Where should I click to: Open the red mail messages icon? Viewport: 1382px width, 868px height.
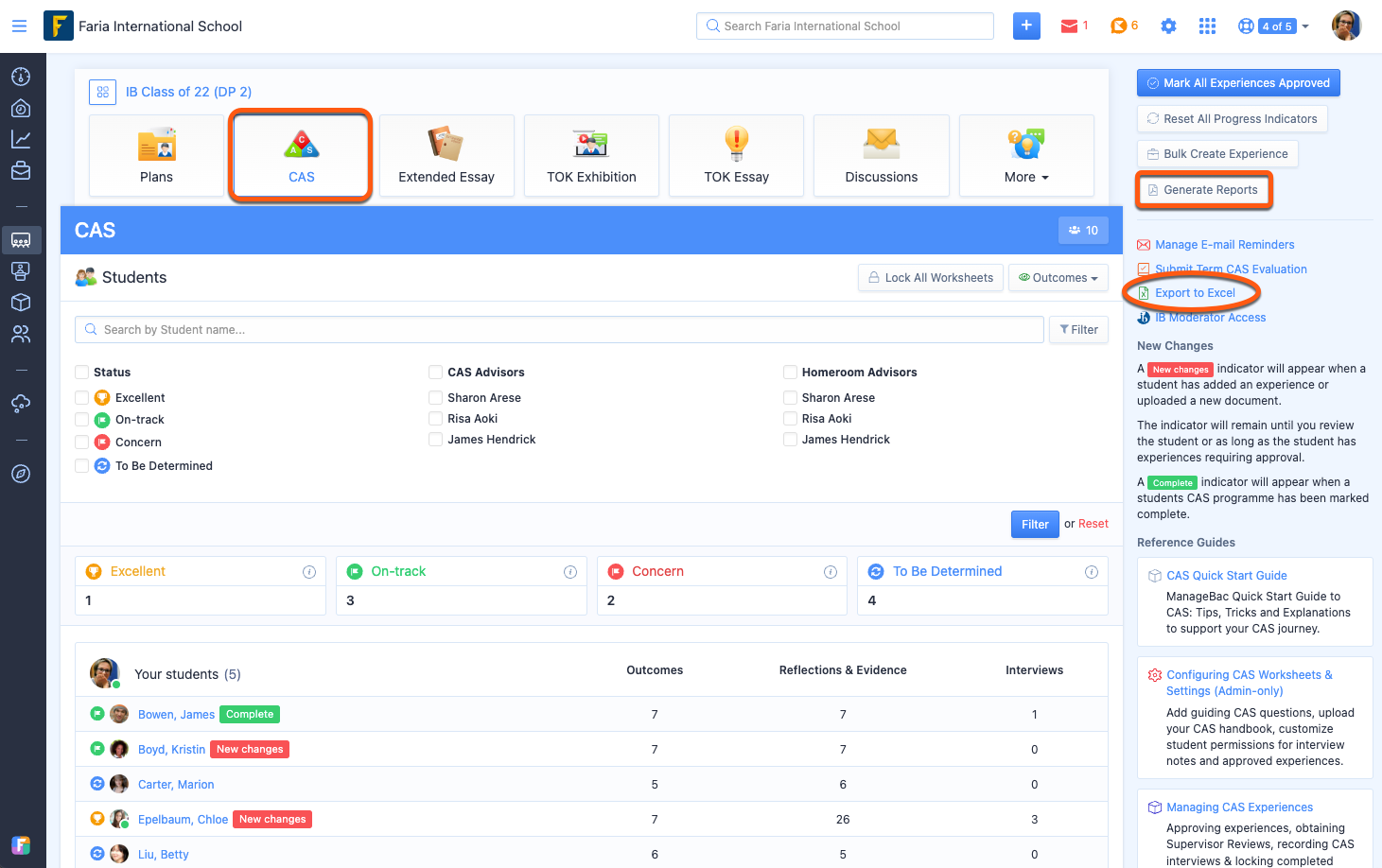point(1069,26)
